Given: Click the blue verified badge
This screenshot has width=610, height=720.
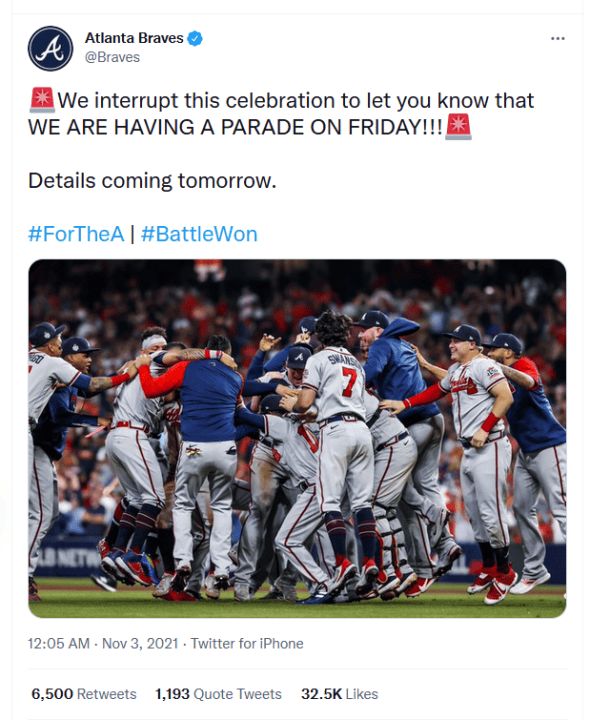Looking at the screenshot, I should (x=196, y=38).
